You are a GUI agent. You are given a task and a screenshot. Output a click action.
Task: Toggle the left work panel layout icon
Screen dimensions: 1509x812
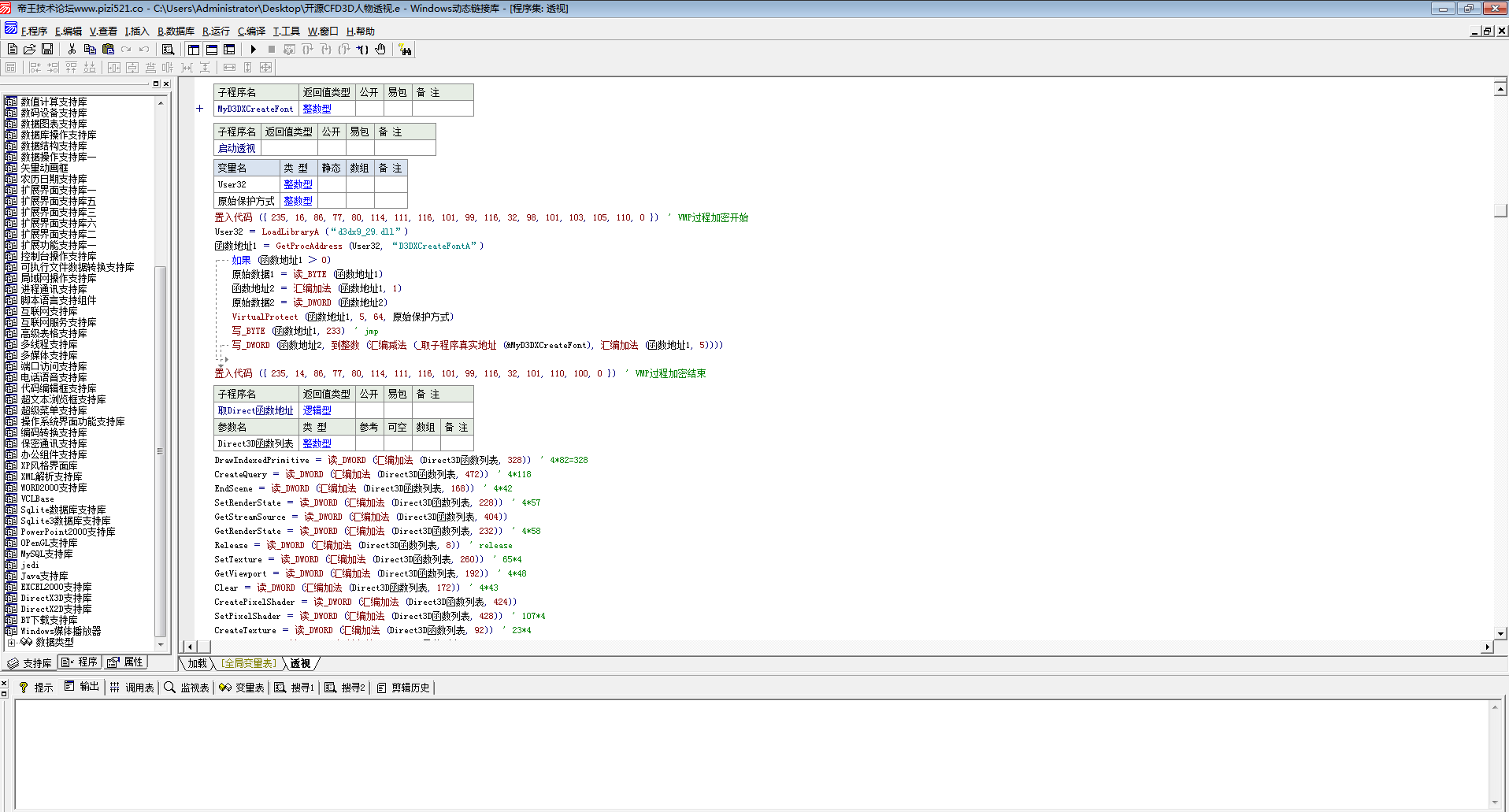(194, 49)
